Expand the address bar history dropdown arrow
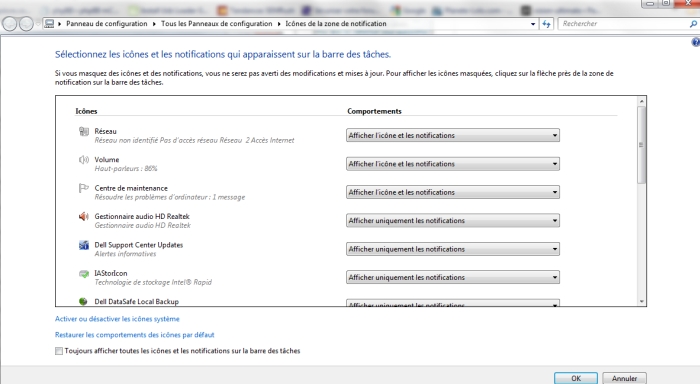 click(533, 24)
